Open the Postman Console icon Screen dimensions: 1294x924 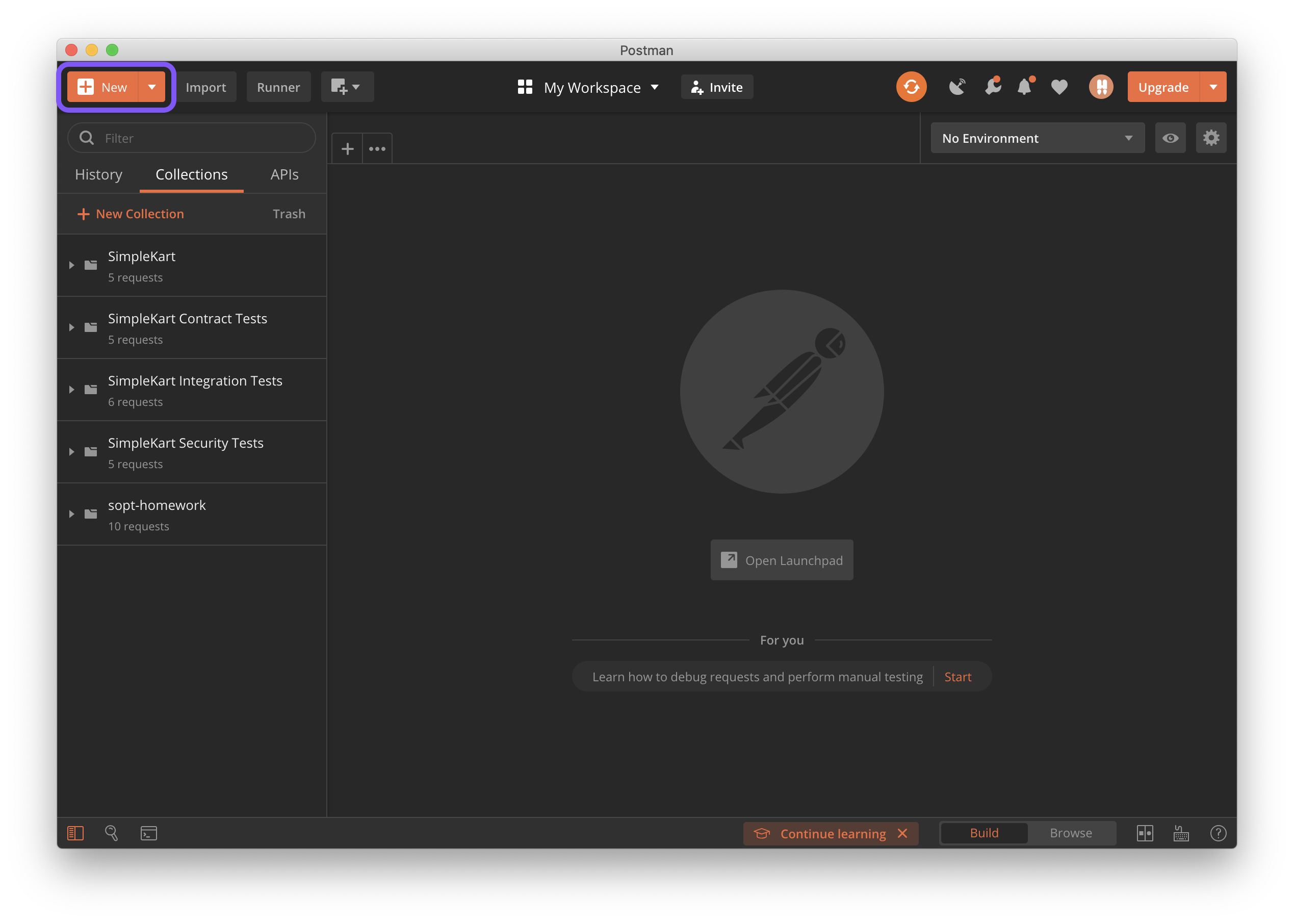coord(148,833)
